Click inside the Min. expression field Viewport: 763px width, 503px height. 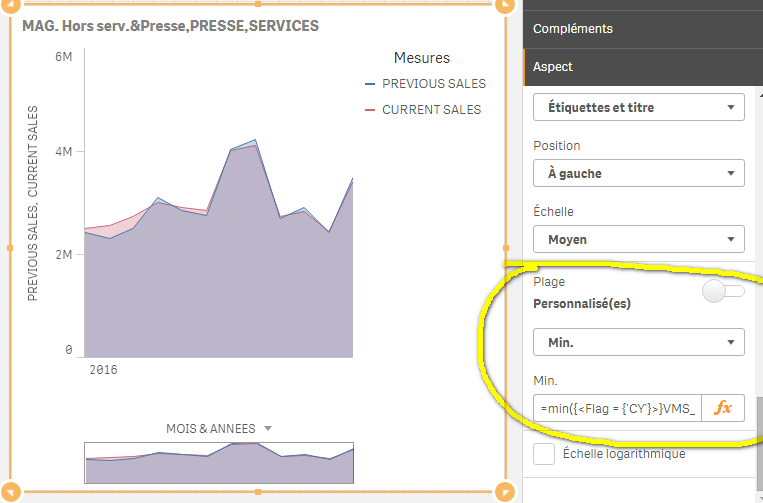pyautogui.click(x=617, y=408)
